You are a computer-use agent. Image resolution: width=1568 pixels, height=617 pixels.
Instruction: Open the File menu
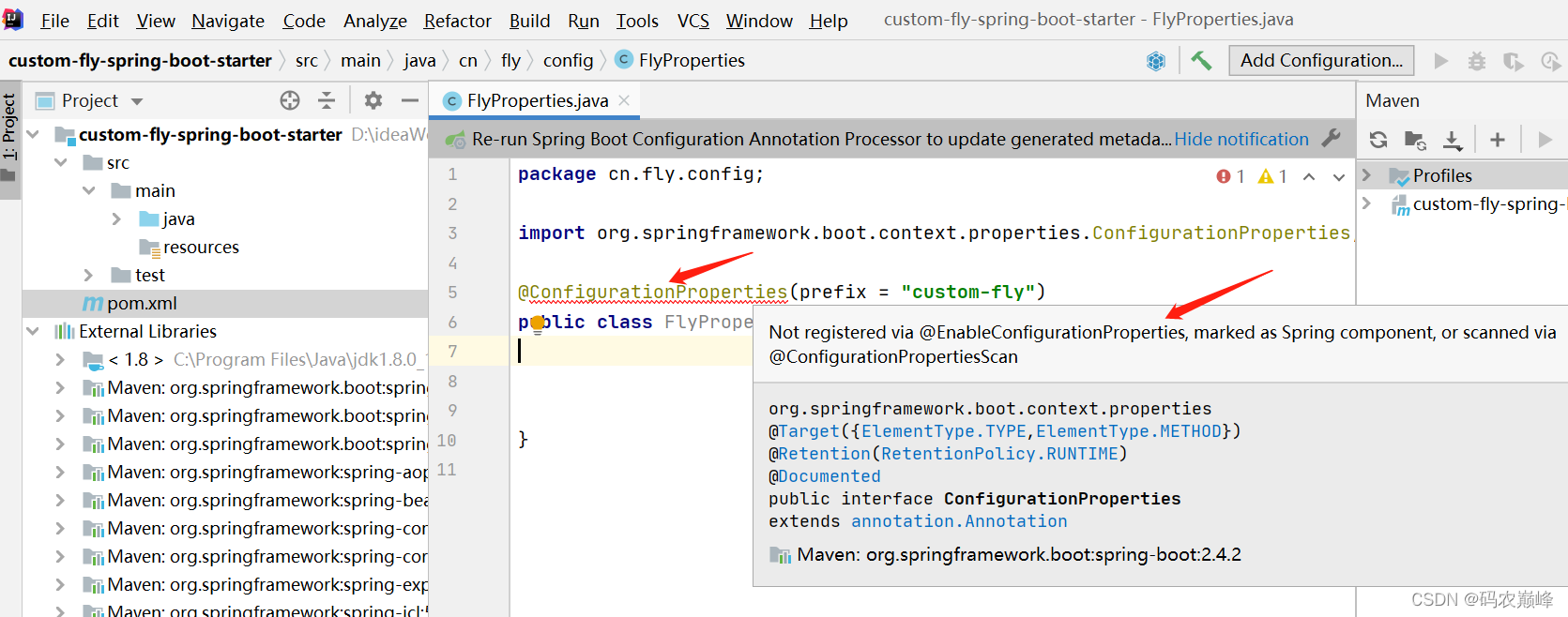55,21
